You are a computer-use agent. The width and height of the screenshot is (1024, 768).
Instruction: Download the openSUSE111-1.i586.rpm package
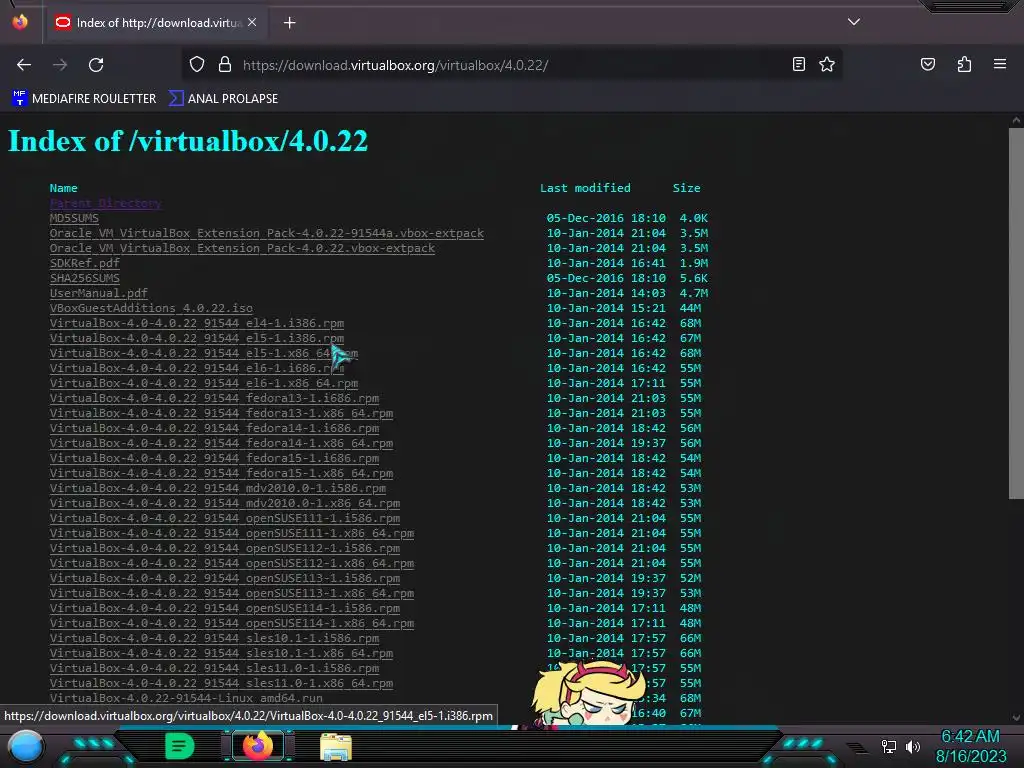tap(225, 519)
